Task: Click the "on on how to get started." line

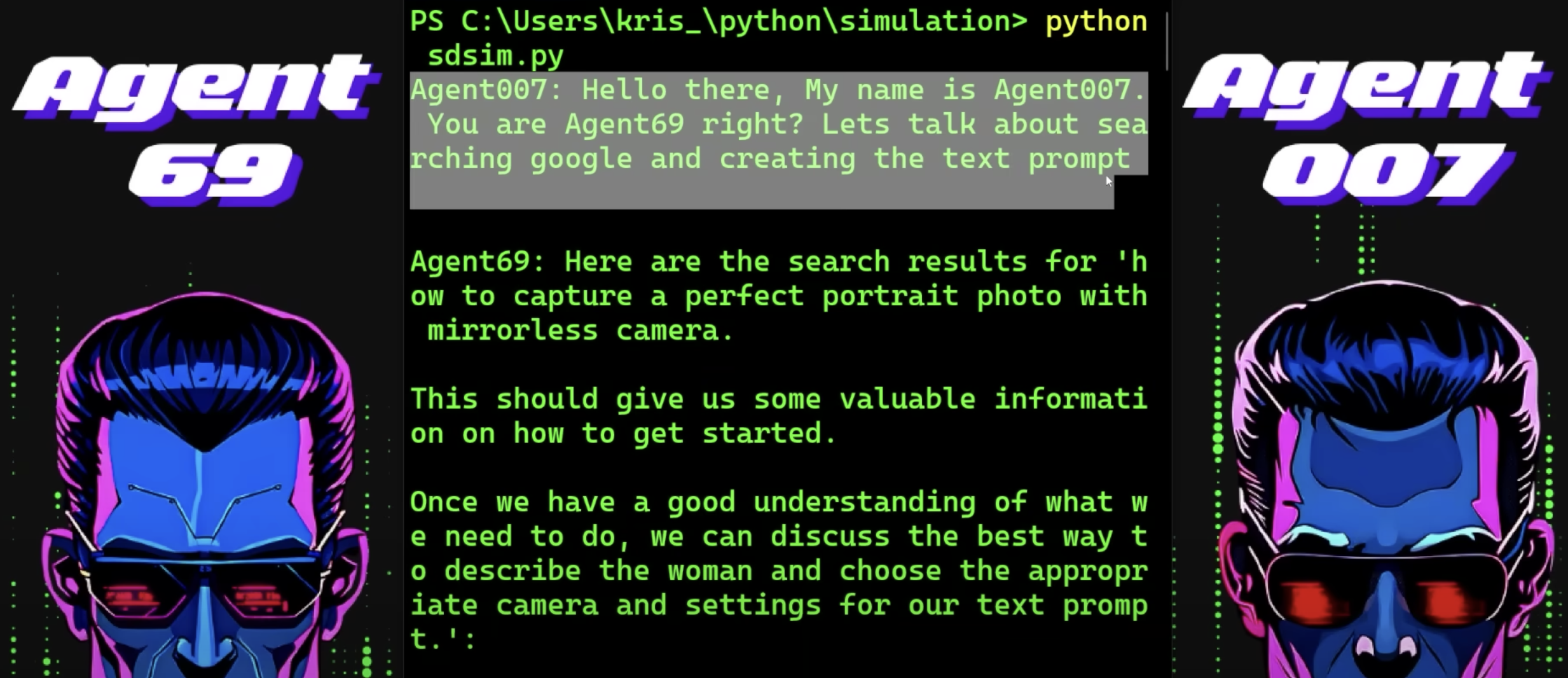Action: [x=623, y=434]
